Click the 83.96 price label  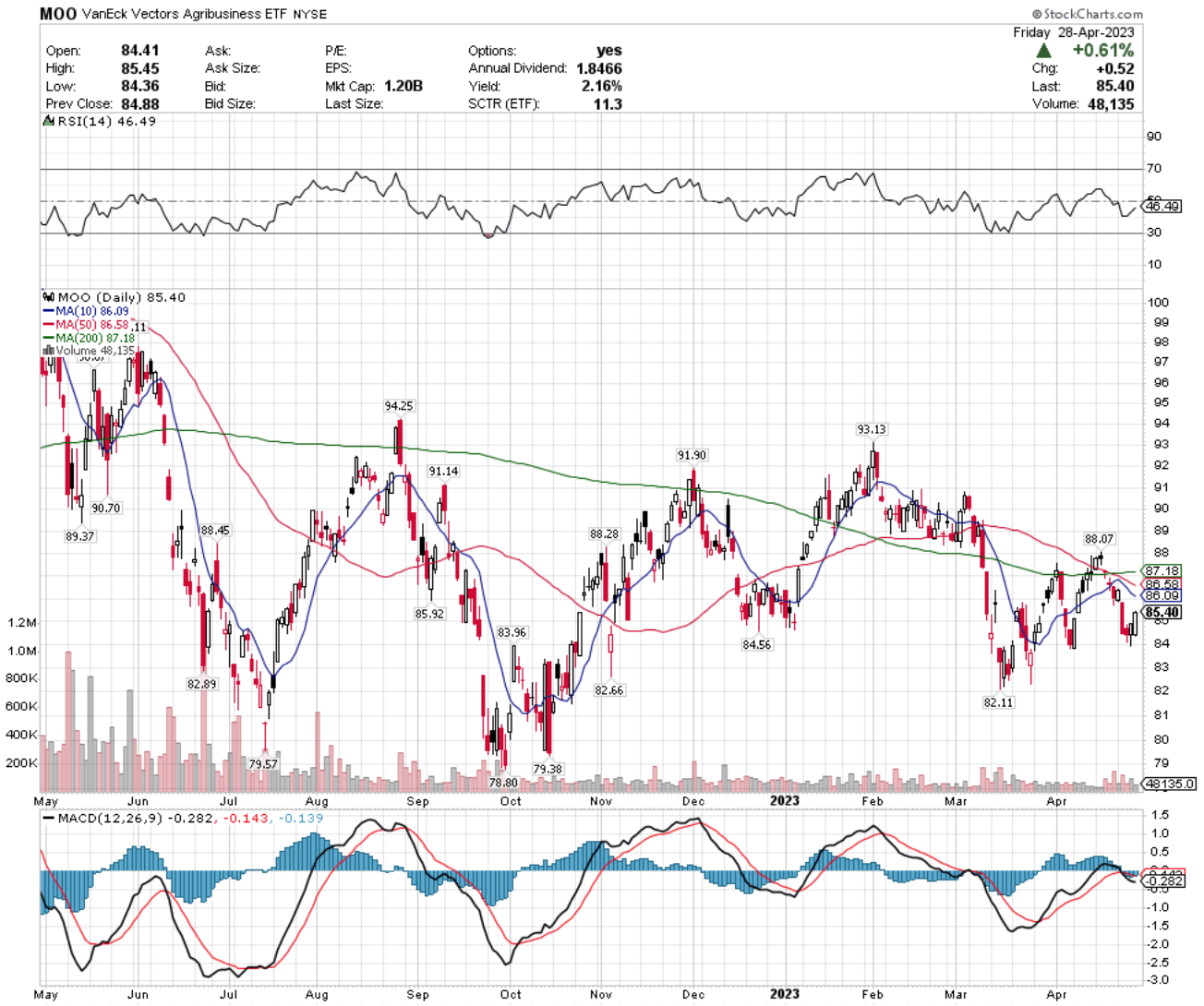512,632
